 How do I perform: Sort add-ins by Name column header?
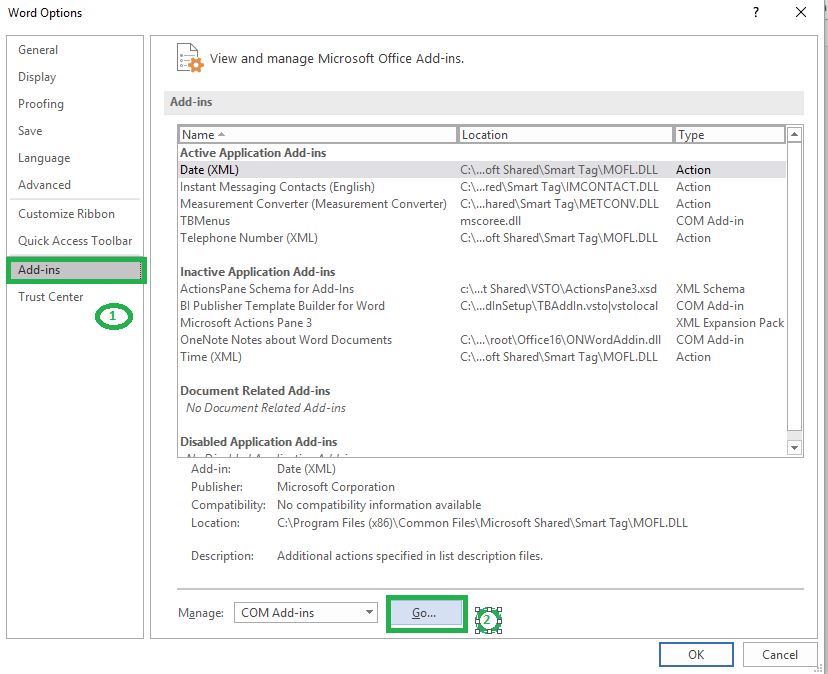[x=318, y=135]
